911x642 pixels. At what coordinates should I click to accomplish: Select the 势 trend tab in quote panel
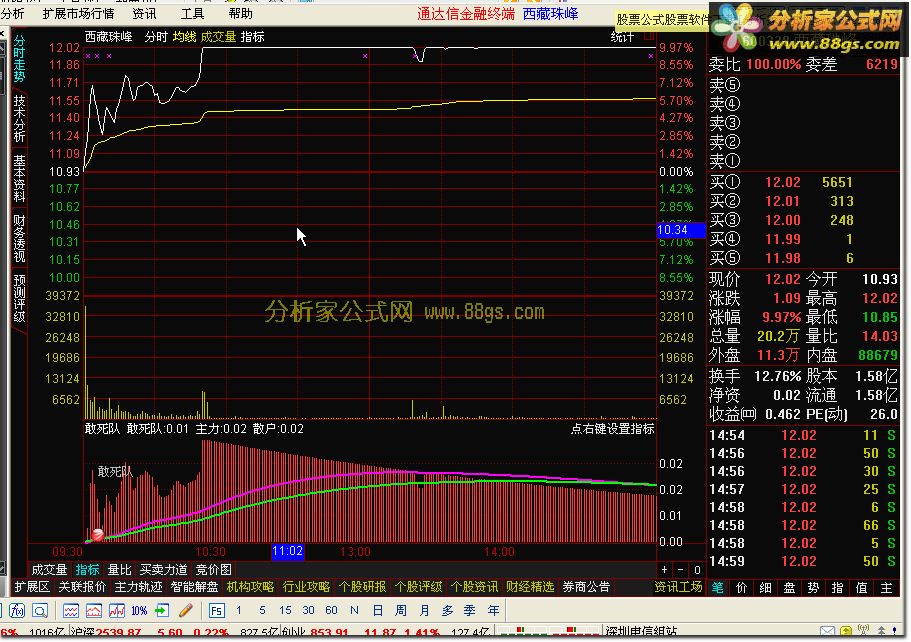(x=813, y=587)
